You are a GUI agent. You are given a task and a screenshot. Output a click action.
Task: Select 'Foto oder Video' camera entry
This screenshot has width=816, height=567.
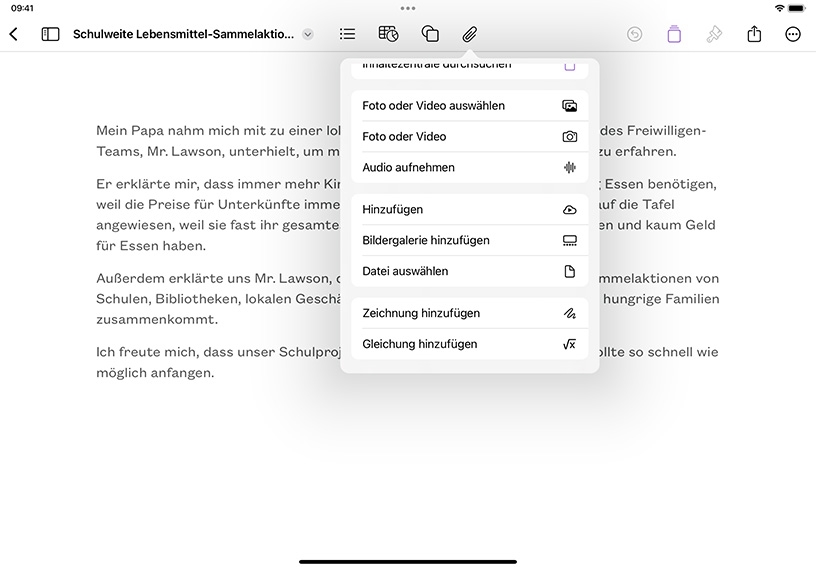click(x=469, y=136)
